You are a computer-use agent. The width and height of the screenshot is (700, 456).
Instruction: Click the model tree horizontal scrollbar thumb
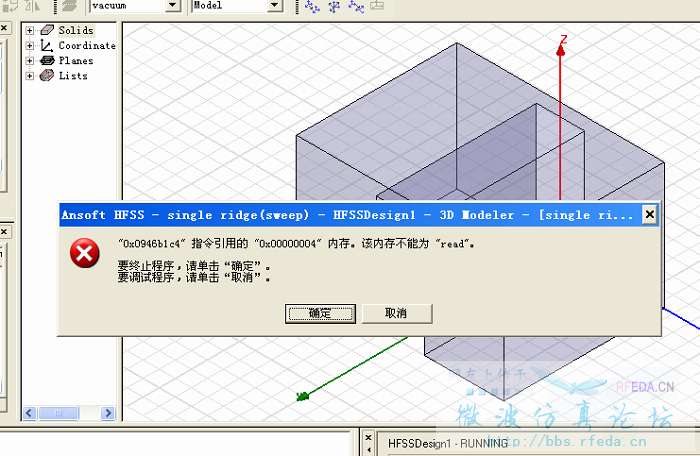tap(58, 413)
